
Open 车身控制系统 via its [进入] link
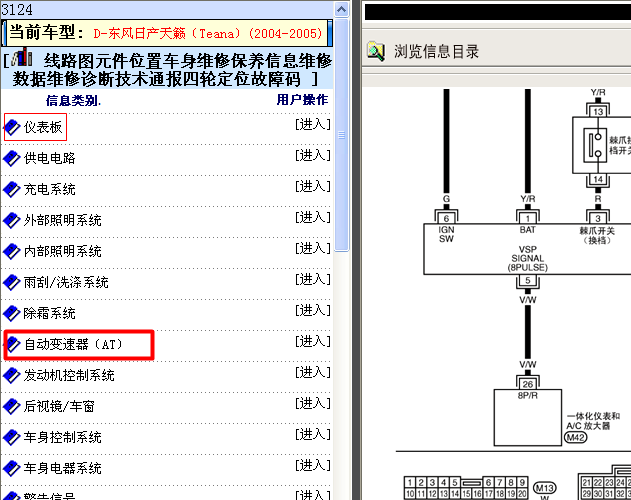point(313,434)
